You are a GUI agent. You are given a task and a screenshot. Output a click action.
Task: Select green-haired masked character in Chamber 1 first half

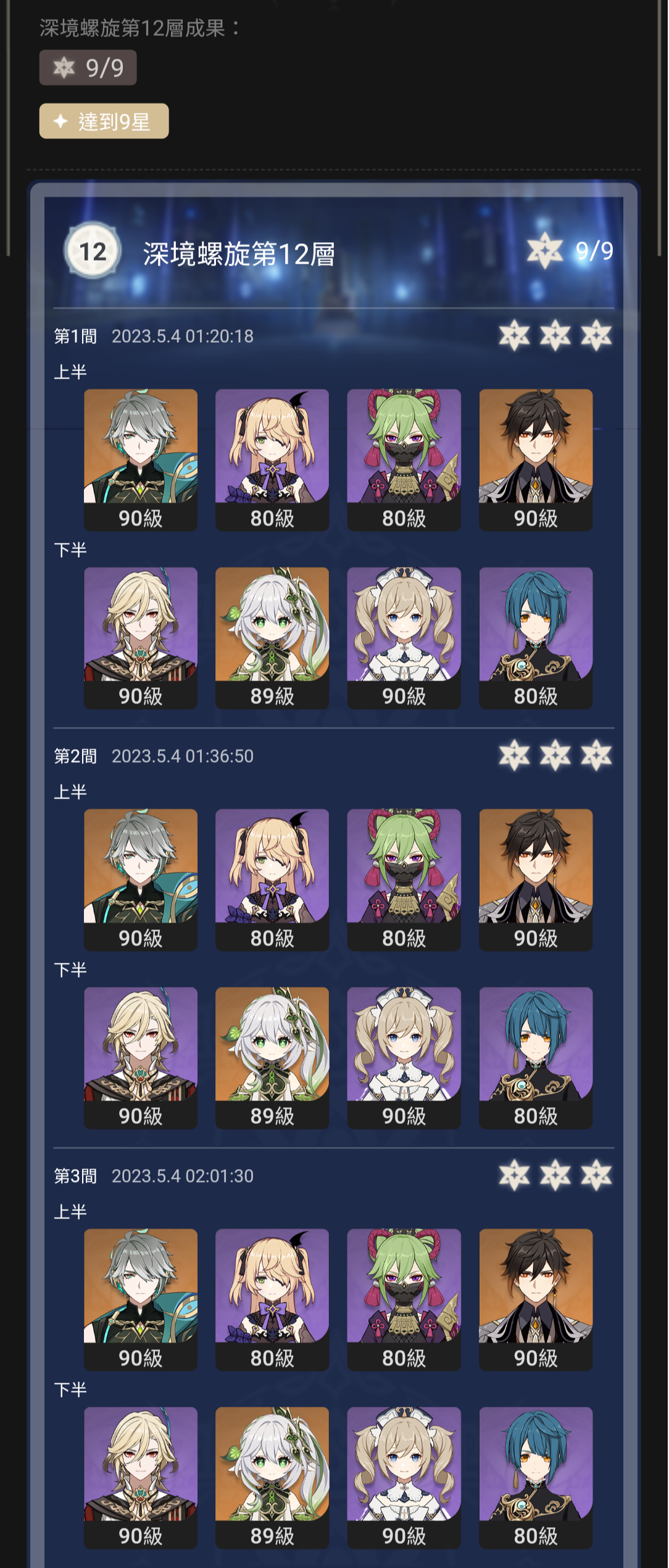click(x=404, y=459)
